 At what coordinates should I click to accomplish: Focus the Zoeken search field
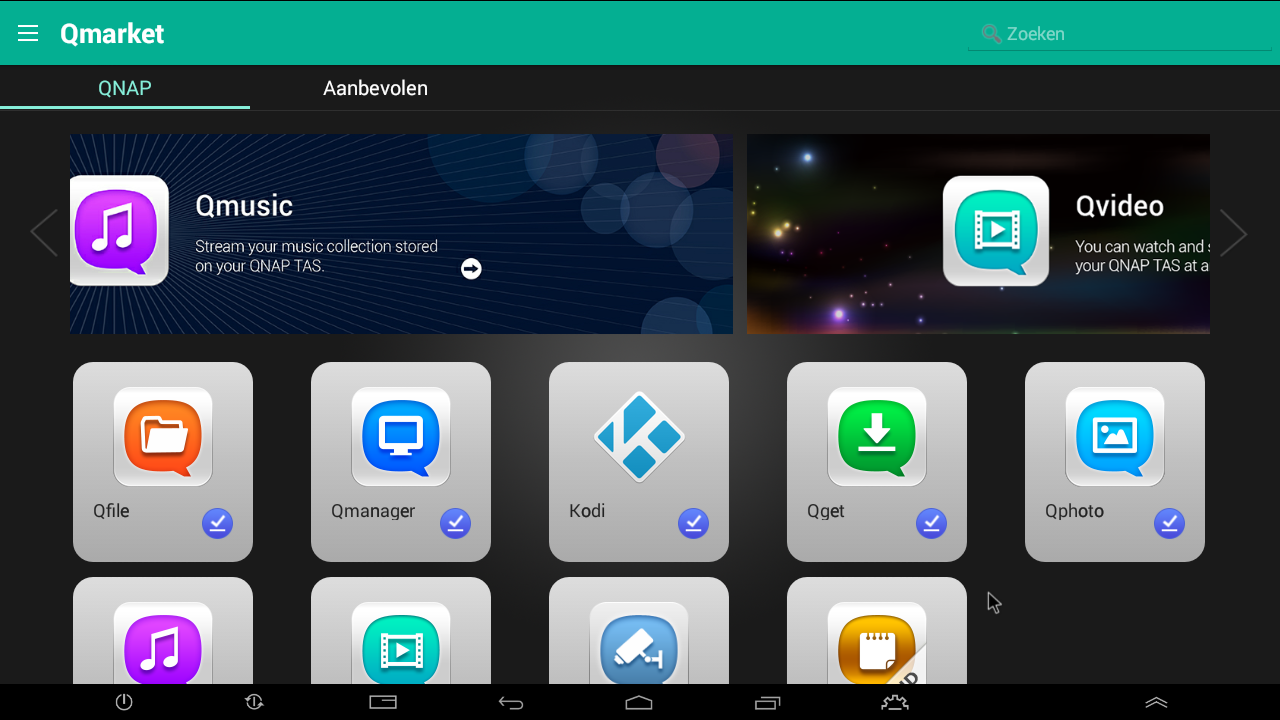[x=1120, y=34]
